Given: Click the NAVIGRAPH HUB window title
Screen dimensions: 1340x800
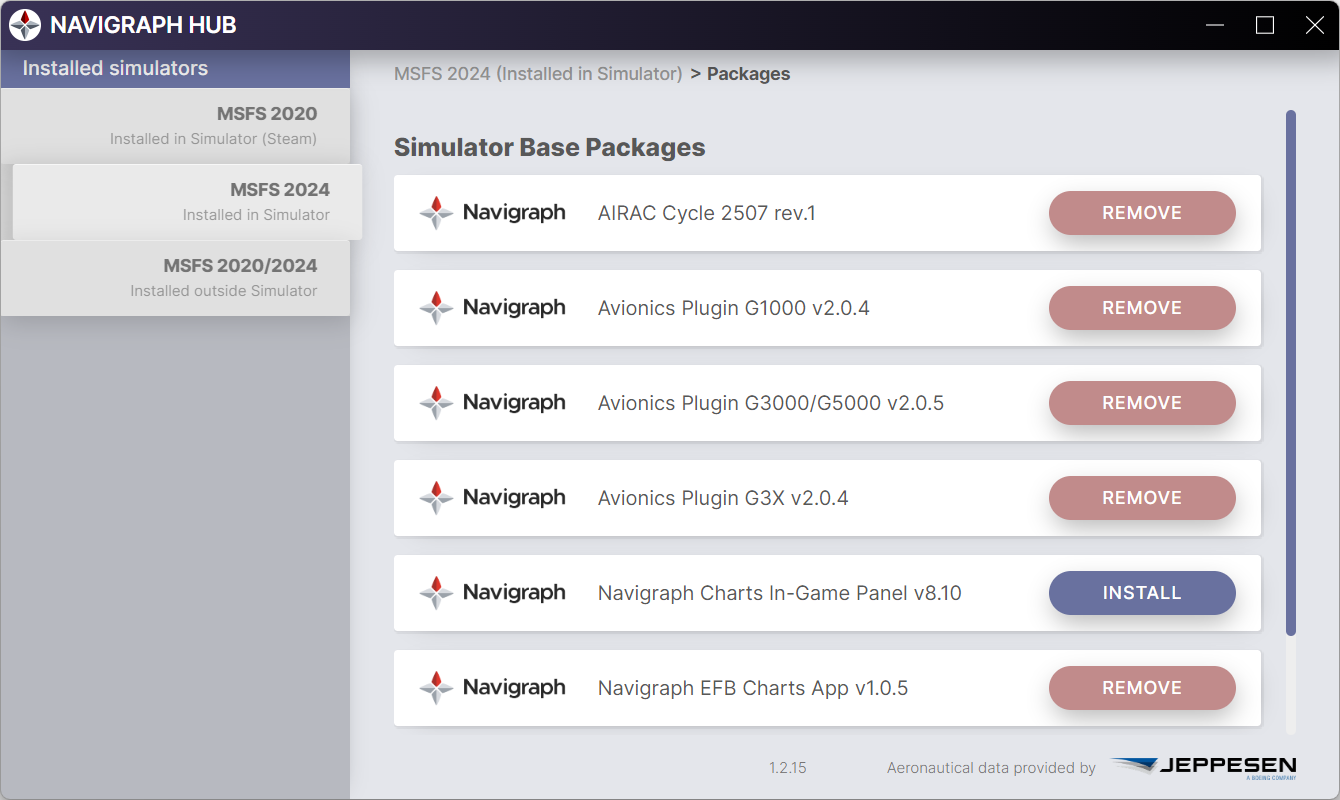Looking at the screenshot, I should (143, 25).
